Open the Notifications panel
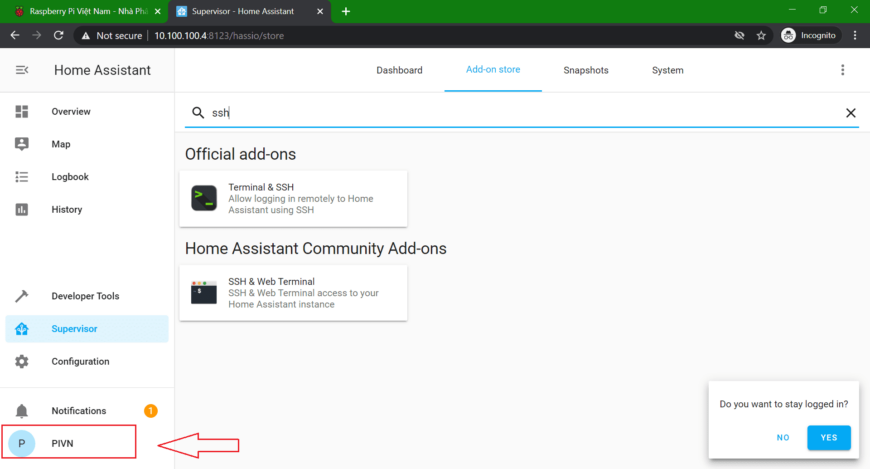The image size is (870, 469). [x=78, y=411]
